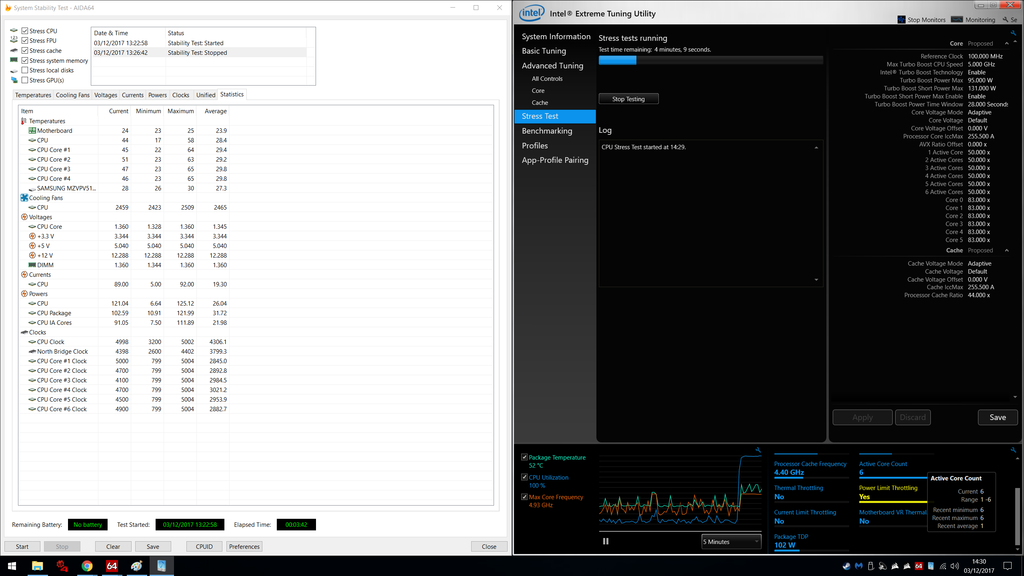Click the Temperatures thermometer icon
The image size is (1024, 576).
pyautogui.click(x=24, y=121)
